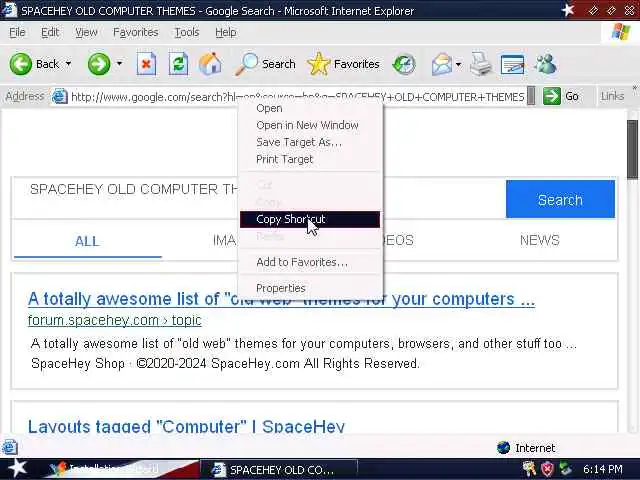Open the Tools menu
Screen dimensions: 640x480
point(187,32)
